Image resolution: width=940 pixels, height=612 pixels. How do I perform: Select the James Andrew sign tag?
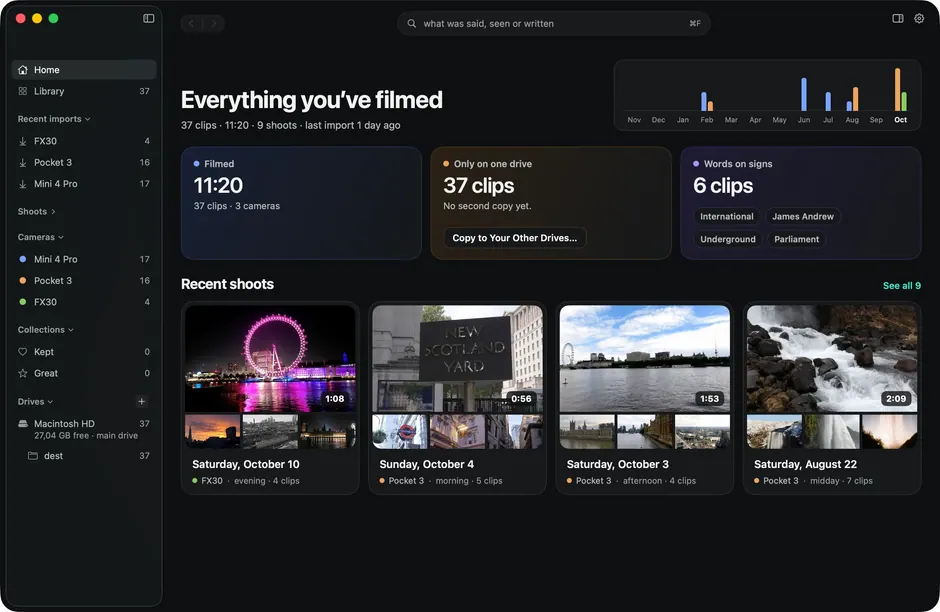coord(803,216)
